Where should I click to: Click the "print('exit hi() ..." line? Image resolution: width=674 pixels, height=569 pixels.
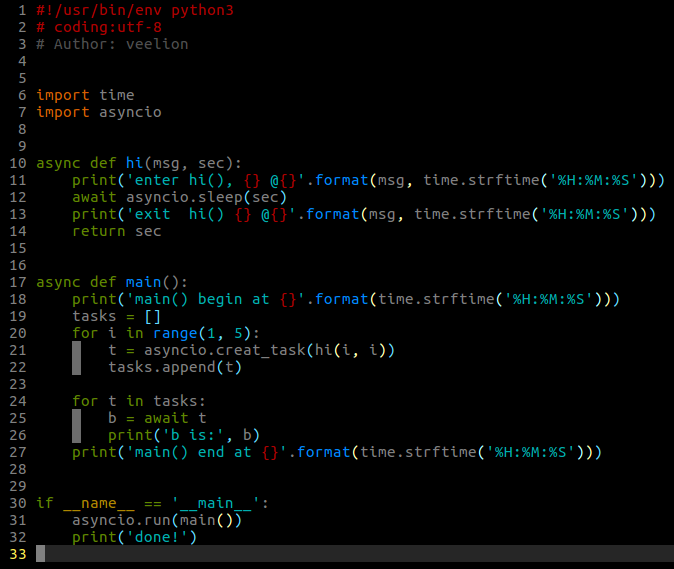(x=364, y=214)
